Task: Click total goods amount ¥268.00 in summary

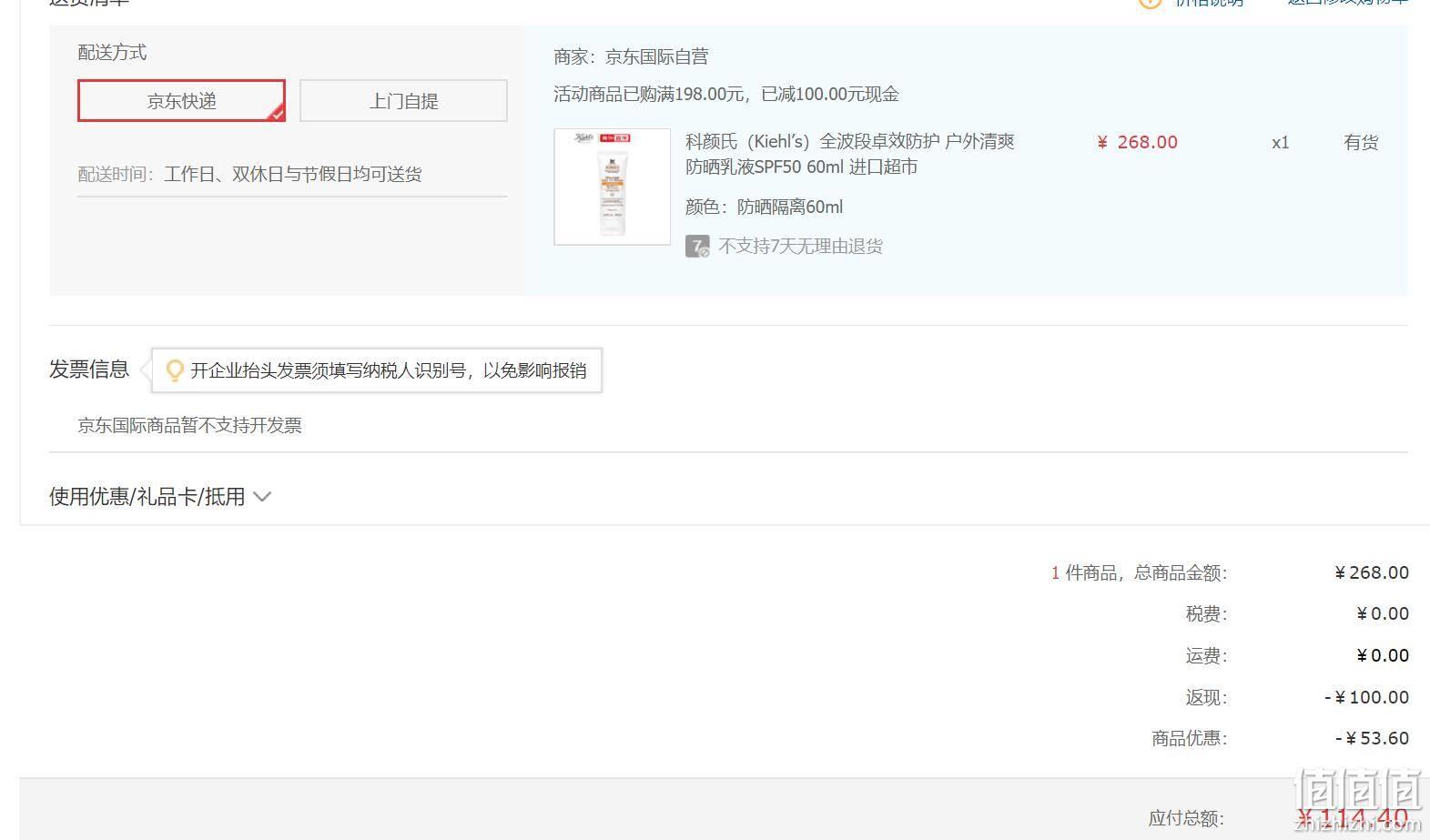Action: [1372, 572]
